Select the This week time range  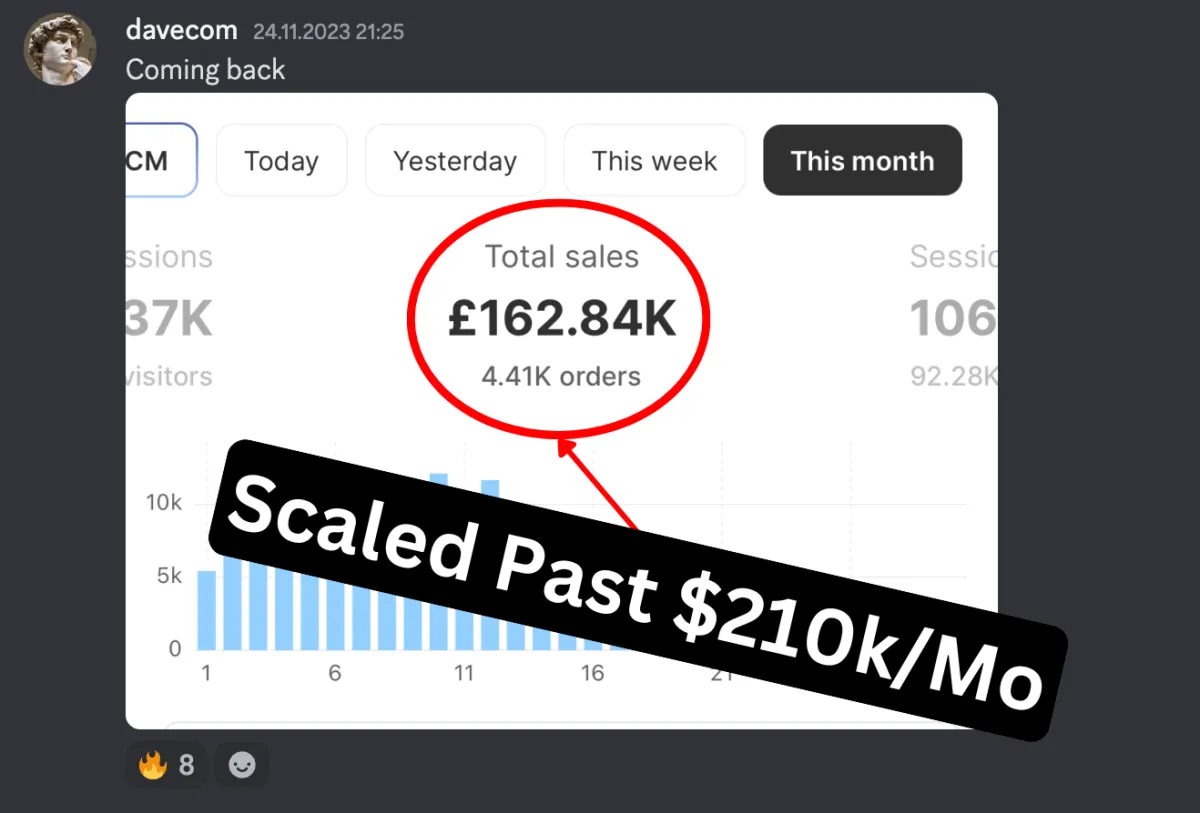pyautogui.click(x=654, y=160)
